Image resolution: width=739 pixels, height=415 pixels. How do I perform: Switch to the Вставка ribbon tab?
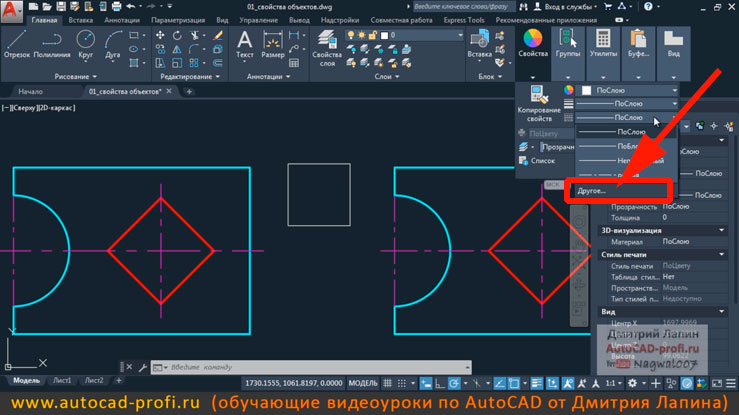click(x=80, y=20)
